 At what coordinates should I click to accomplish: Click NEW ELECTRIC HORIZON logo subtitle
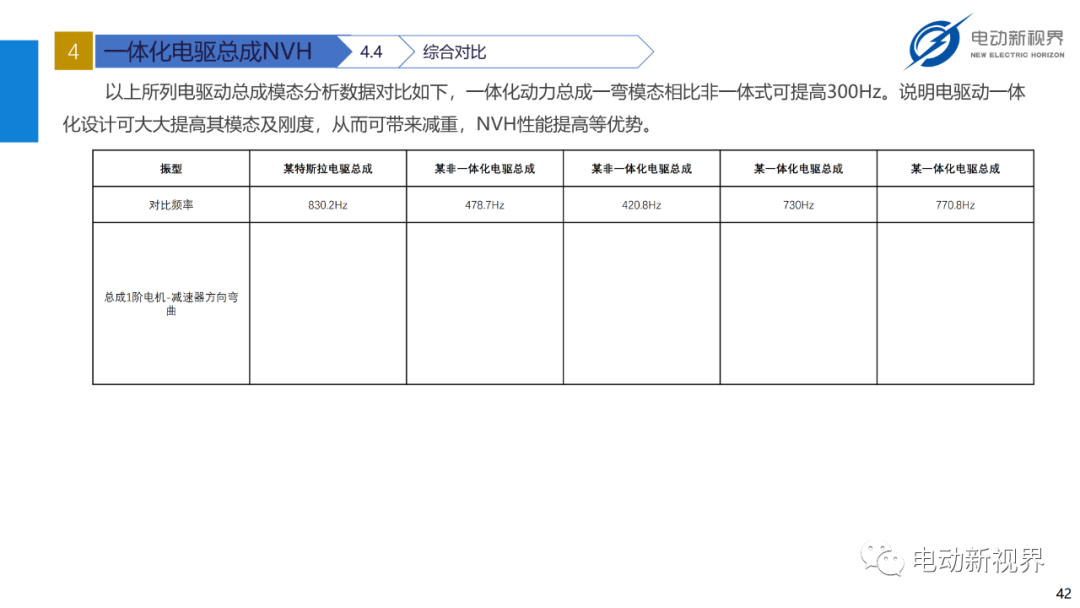(1017, 55)
